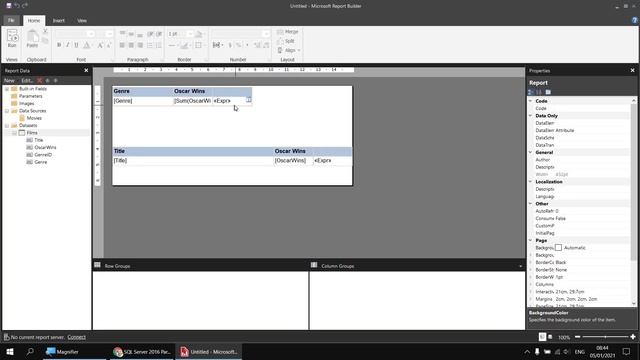Select the Images folder
The height and width of the screenshot is (360, 640).
[x=27, y=103]
